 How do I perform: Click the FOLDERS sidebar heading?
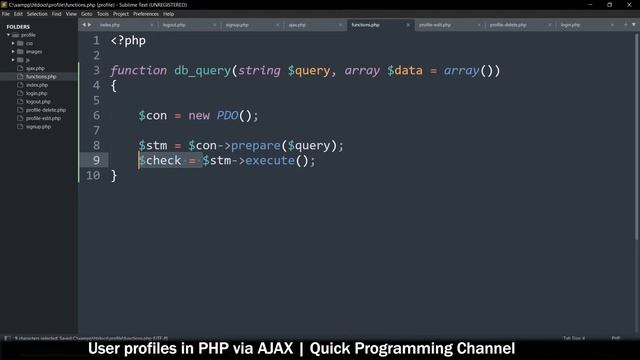click(x=18, y=27)
